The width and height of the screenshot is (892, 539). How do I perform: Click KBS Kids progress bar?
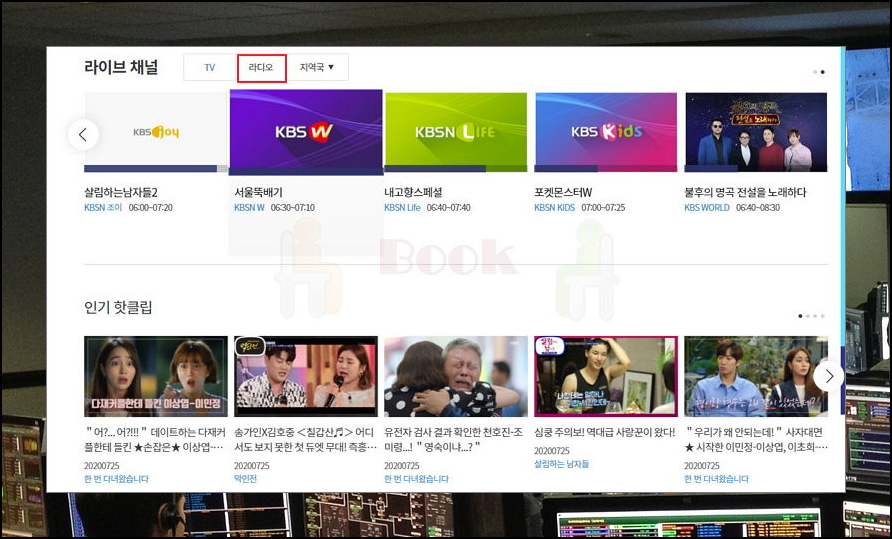point(606,168)
